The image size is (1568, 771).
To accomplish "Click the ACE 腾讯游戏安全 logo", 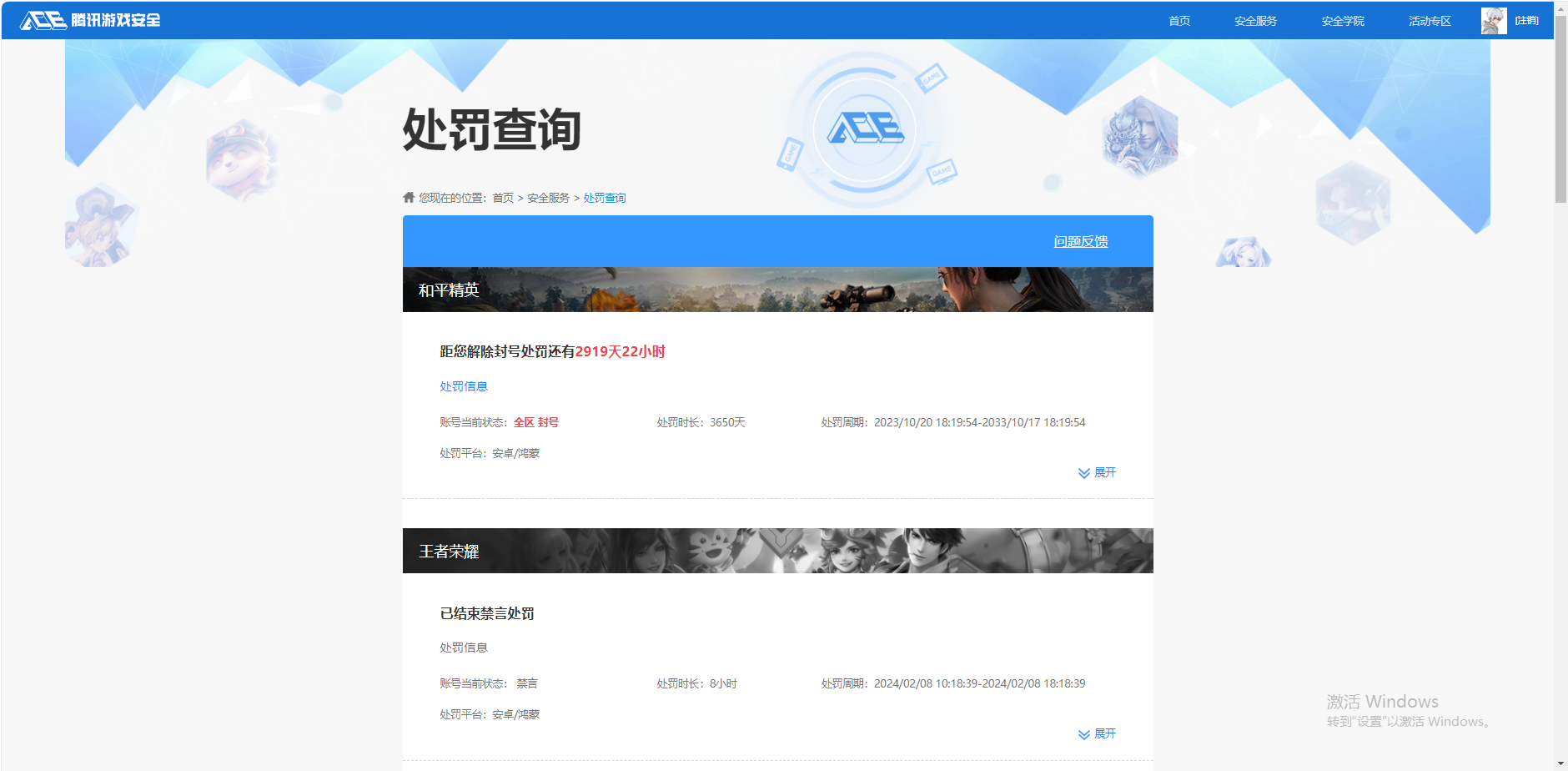I will [x=92, y=20].
